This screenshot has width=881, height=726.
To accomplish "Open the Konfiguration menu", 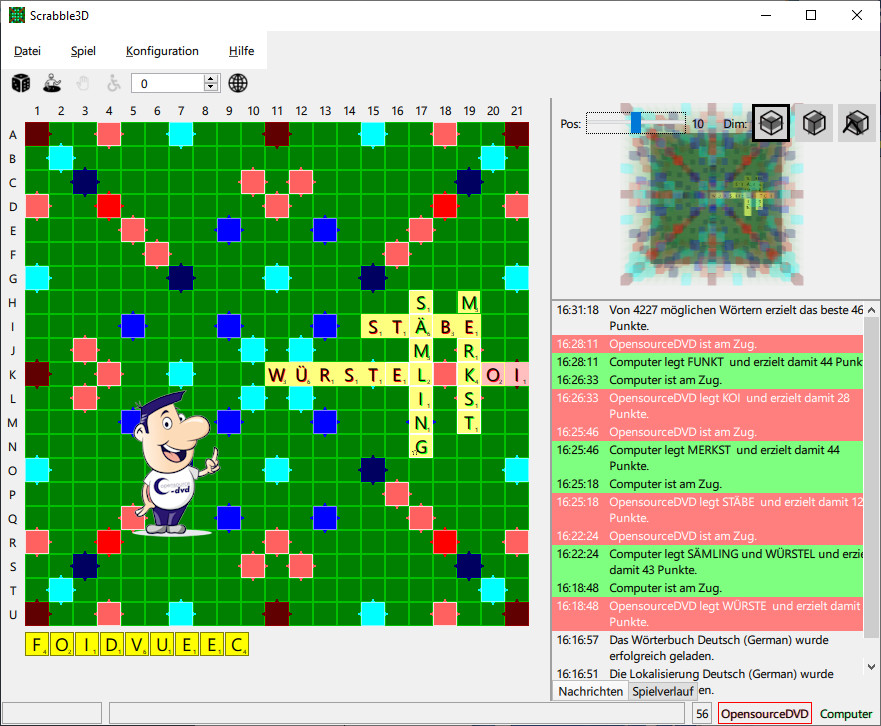I will coord(162,51).
